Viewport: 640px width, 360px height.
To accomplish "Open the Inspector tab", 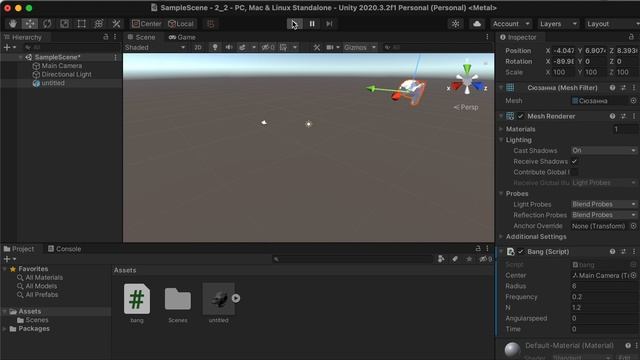I will click(518, 37).
